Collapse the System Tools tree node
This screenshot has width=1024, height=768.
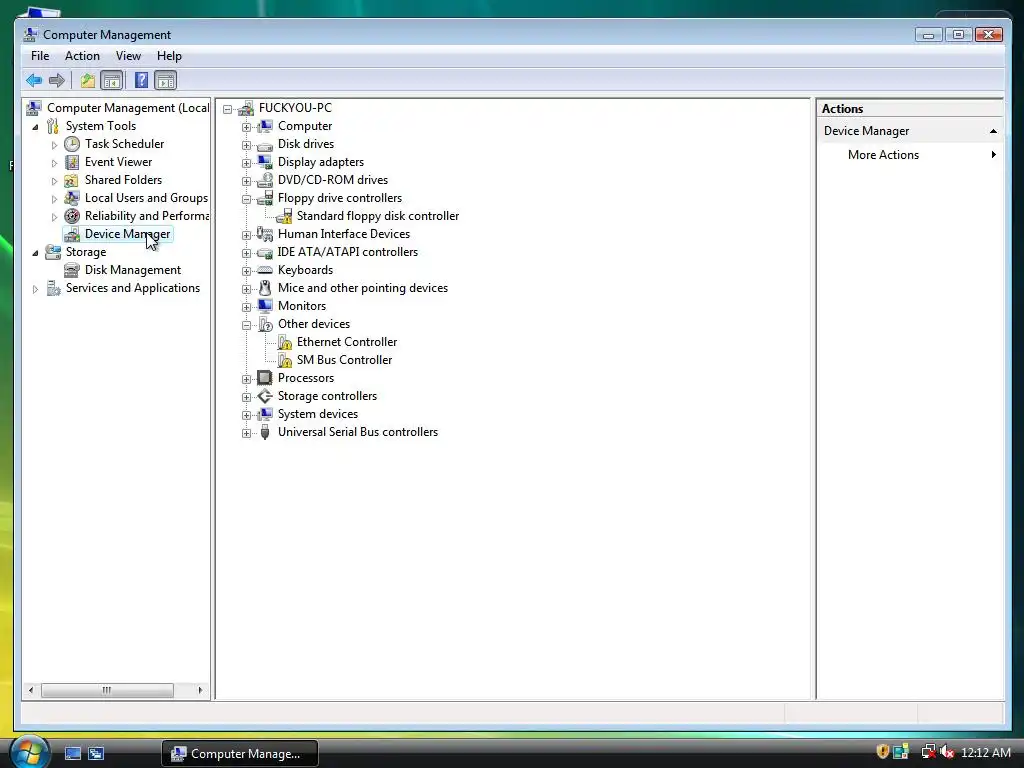[x=35, y=127]
